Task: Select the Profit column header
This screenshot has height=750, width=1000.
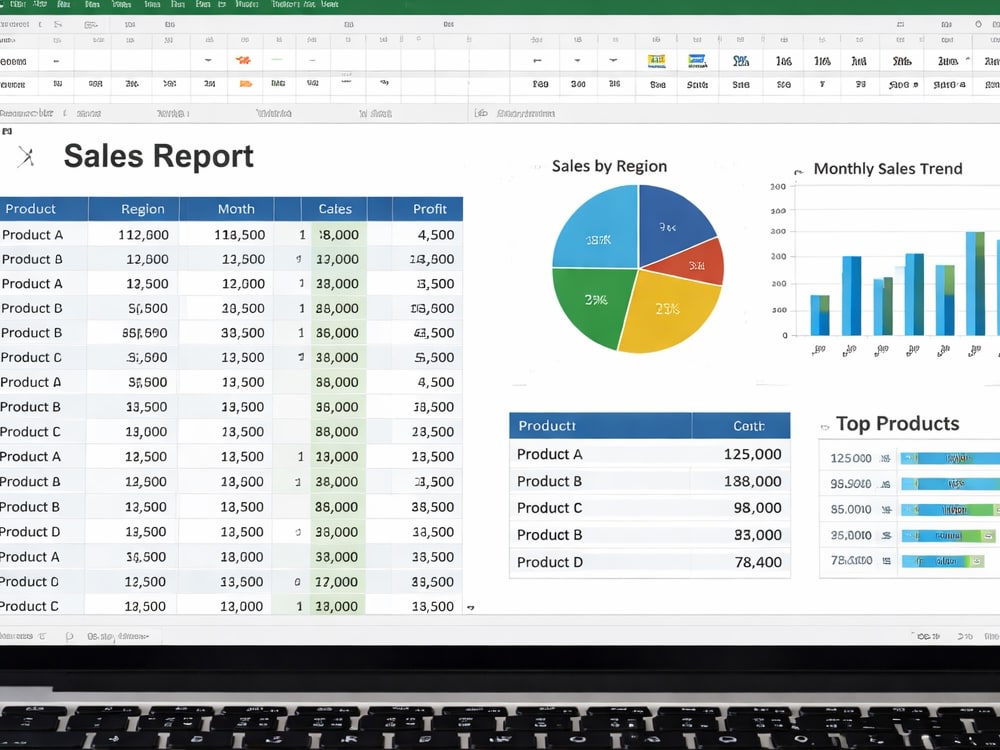Action: tap(428, 209)
